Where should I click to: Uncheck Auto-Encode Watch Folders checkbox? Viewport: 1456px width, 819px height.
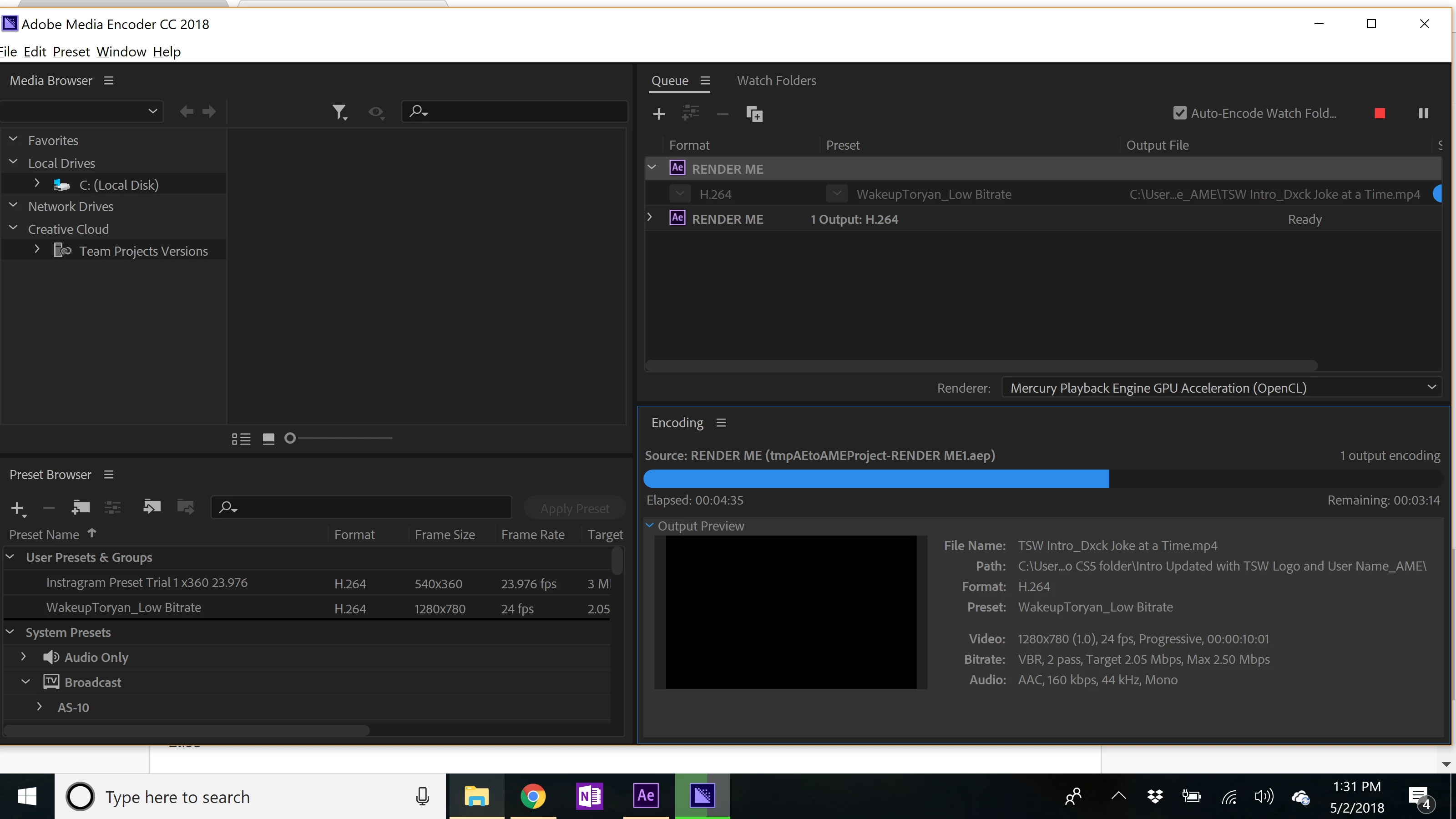tap(1180, 113)
